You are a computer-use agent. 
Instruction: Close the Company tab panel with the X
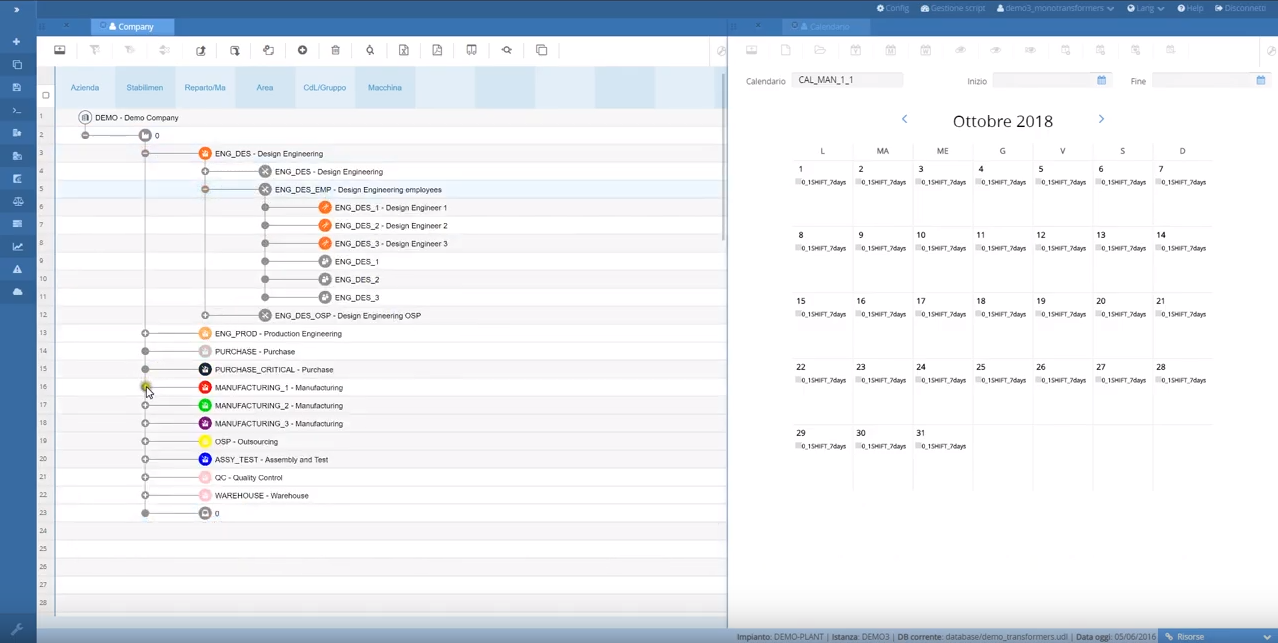(66, 26)
